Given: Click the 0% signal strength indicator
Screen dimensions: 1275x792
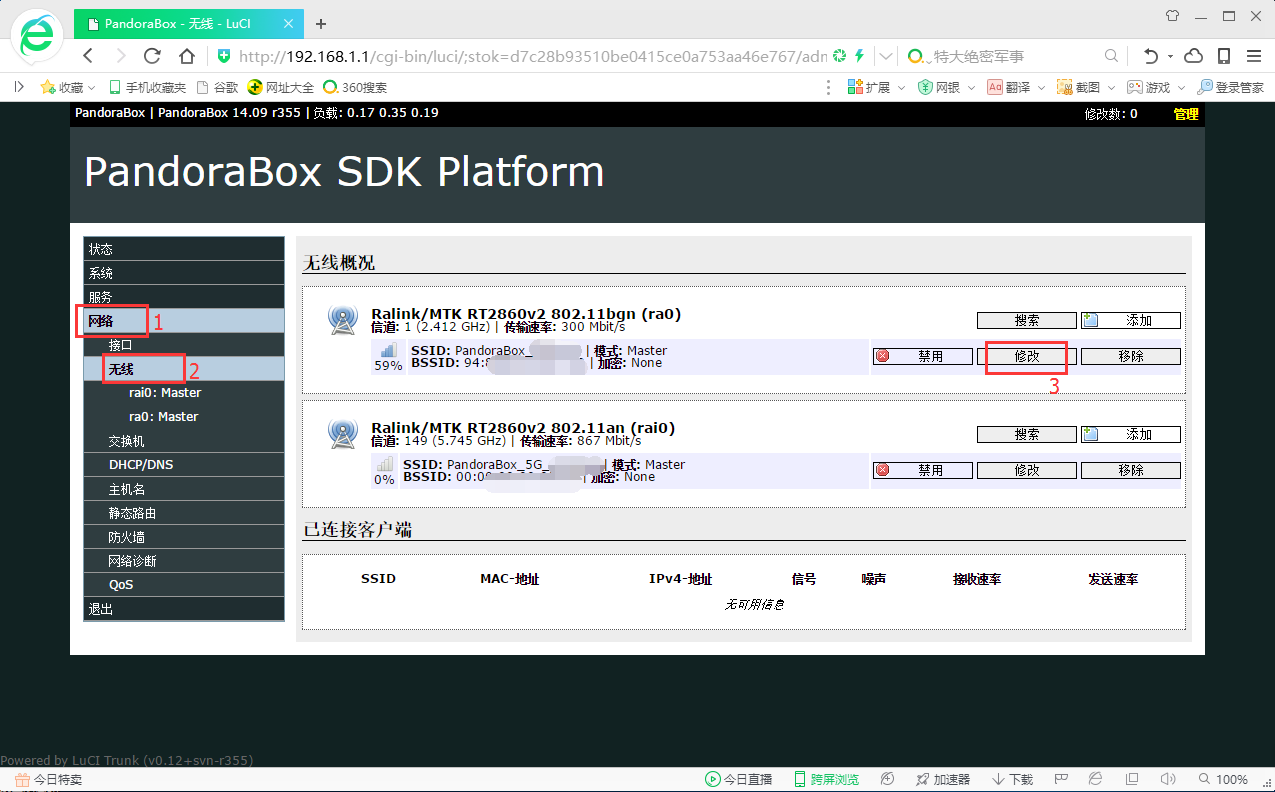Looking at the screenshot, I should click(x=384, y=471).
